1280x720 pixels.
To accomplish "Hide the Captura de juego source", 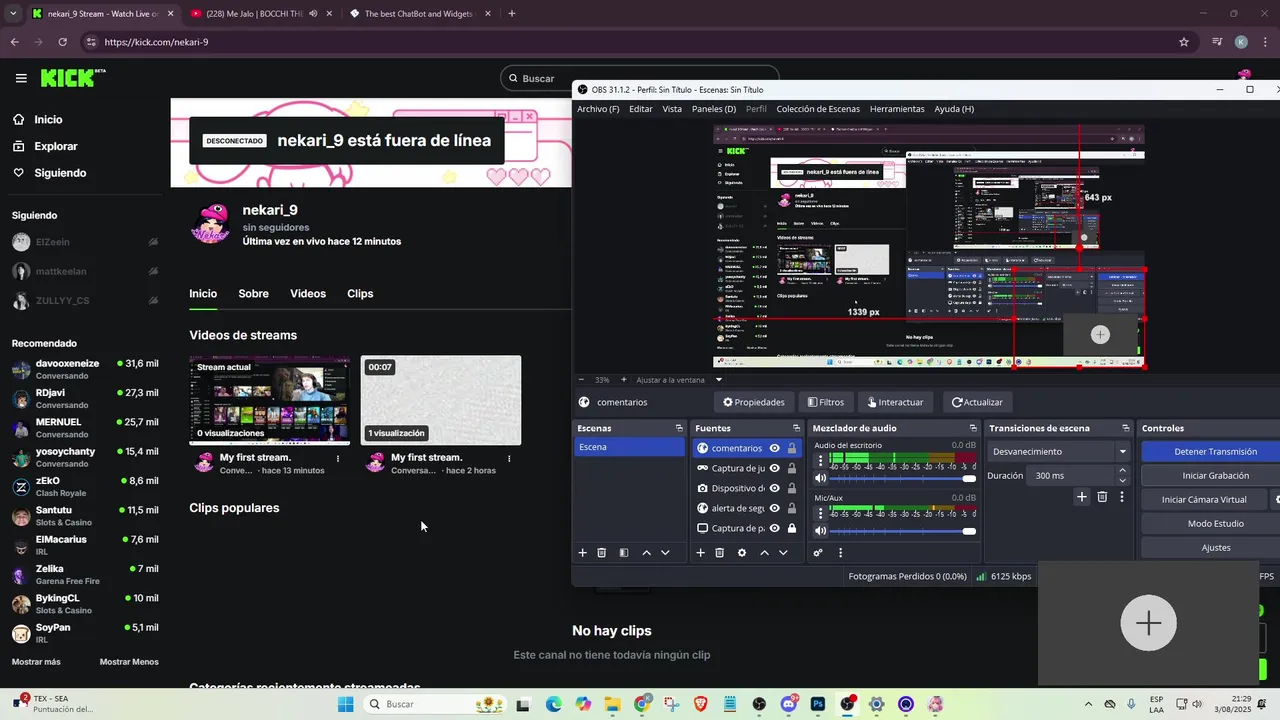I will click(774, 468).
